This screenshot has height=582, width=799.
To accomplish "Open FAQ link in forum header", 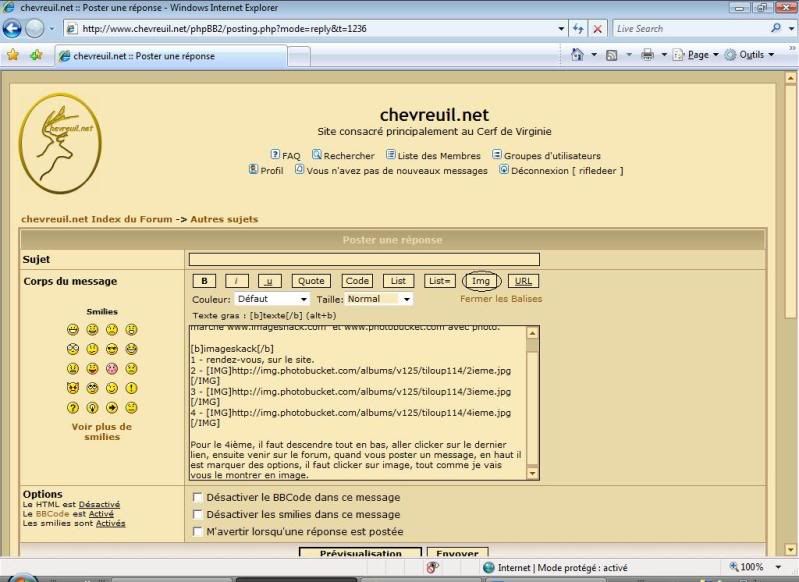I will [x=291, y=156].
